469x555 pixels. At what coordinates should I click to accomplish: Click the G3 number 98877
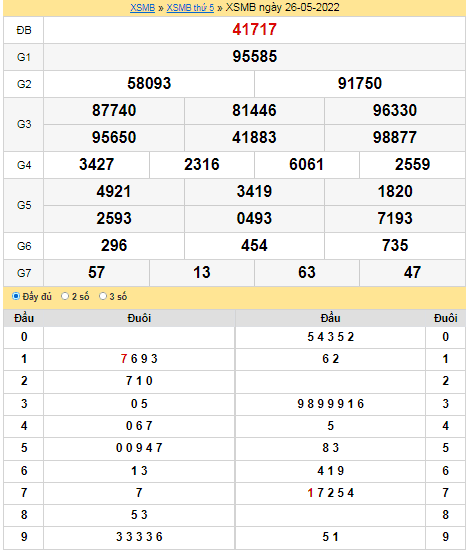click(x=395, y=137)
